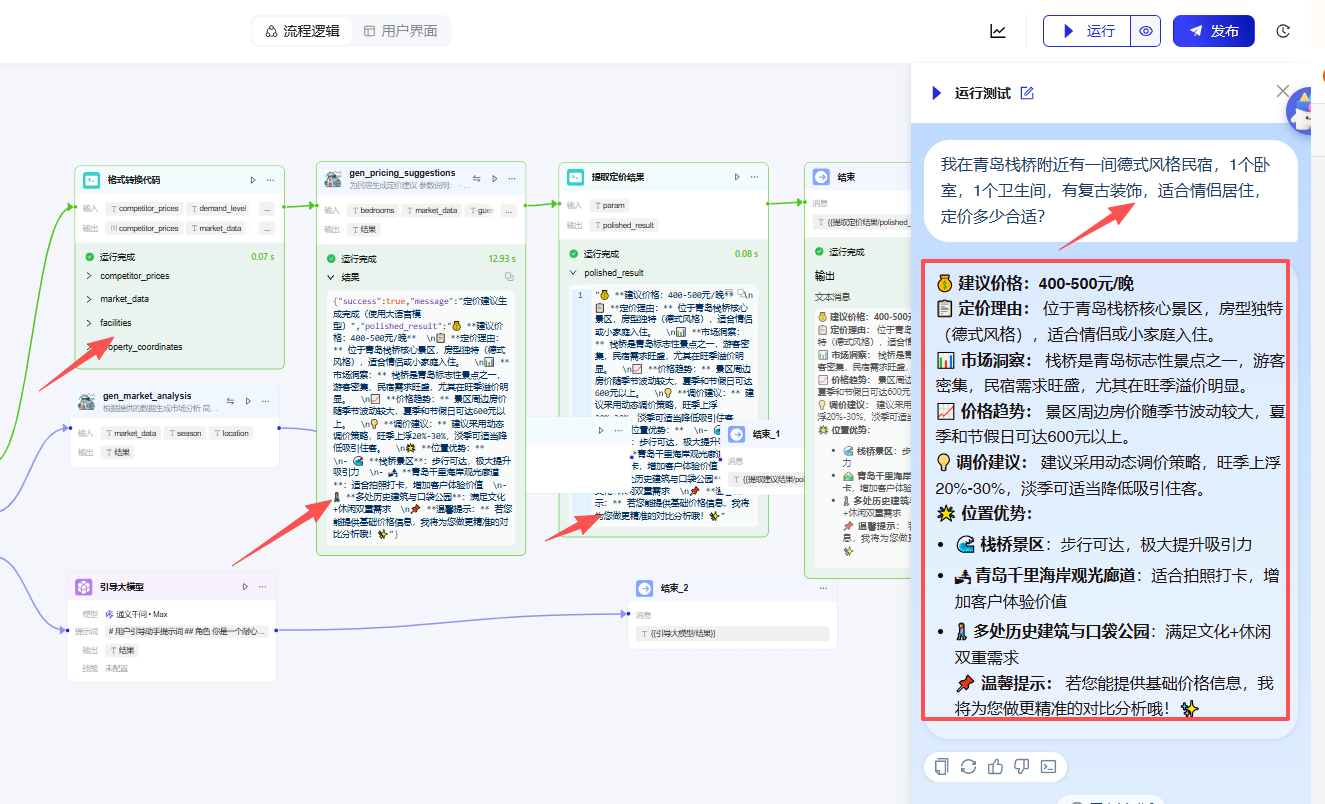Click the polished_result output tag
The image size is (1325, 804).
tap(625, 225)
